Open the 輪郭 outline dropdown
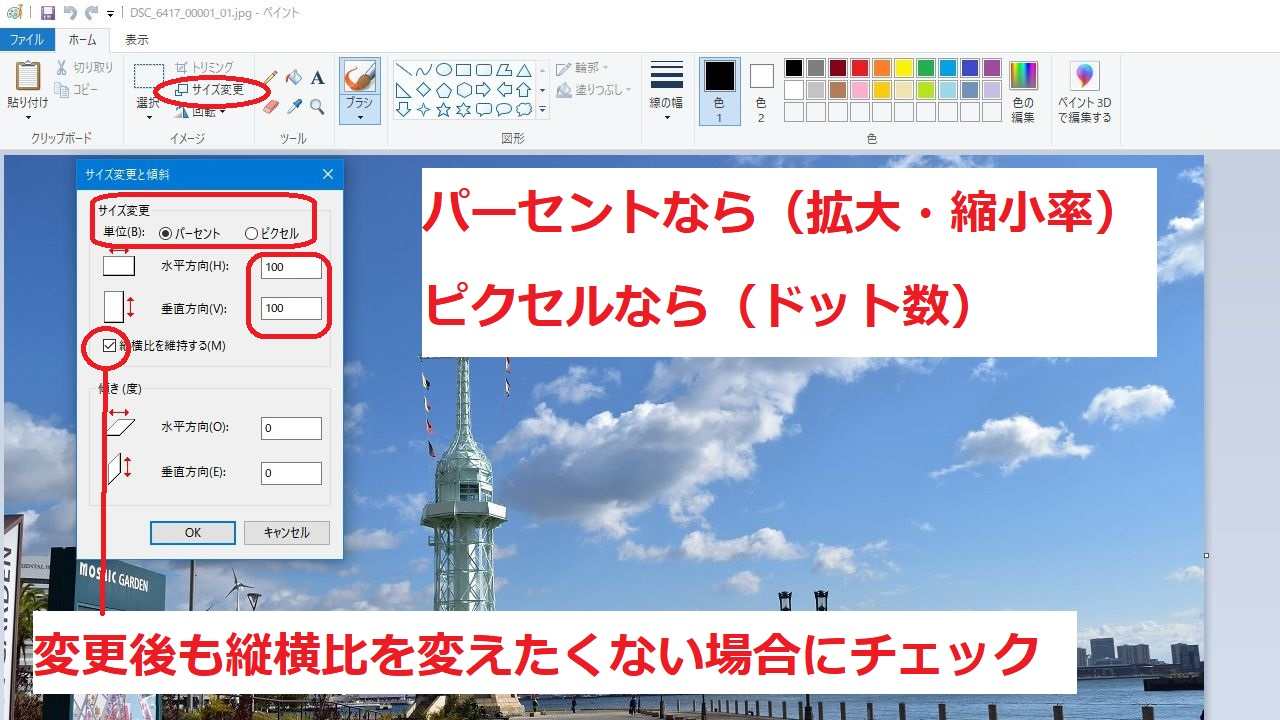1280x720 pixels. (x=582, y=68)
